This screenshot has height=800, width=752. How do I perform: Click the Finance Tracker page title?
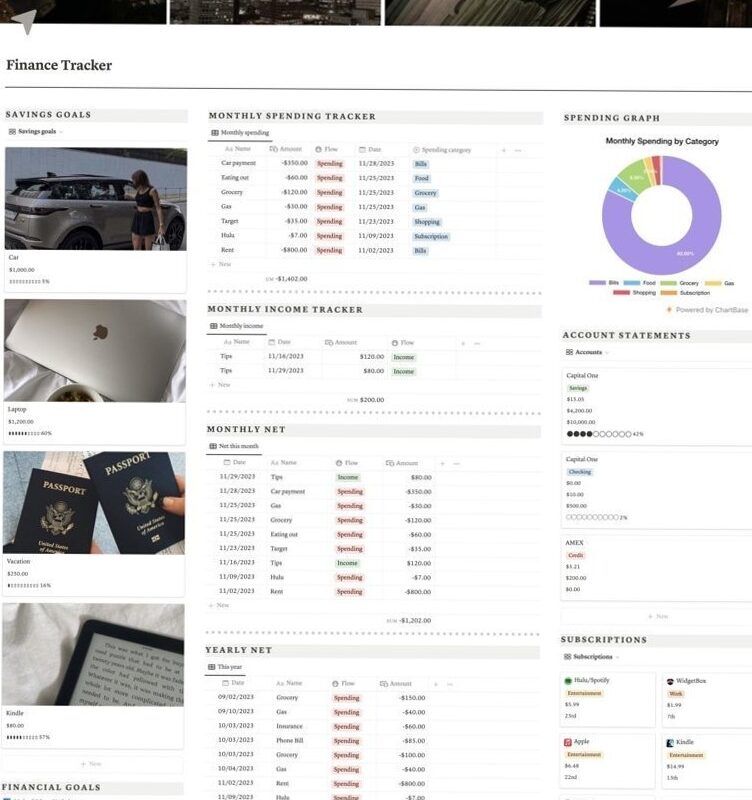coord(59,65)
